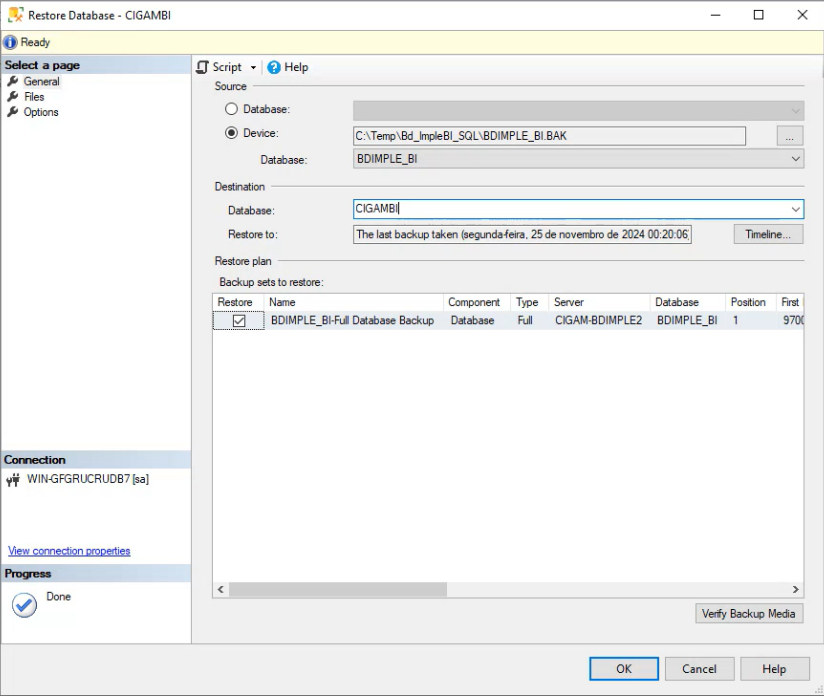The image size is (824, 697).
Task: Open the Timeline... button
Action: click(x=768, y=234)
